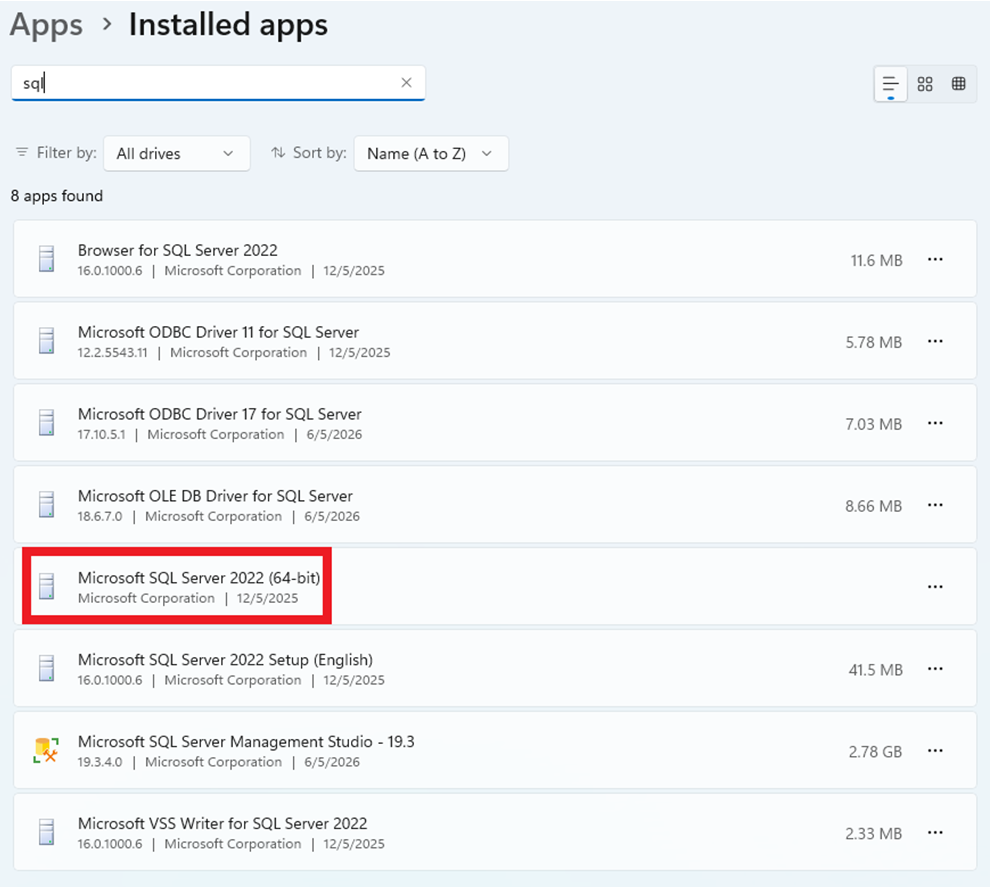Click the 8.66 MB size value
Image resolution: width=990 pixels, height=889 pixels.
[x=874, y=506]
